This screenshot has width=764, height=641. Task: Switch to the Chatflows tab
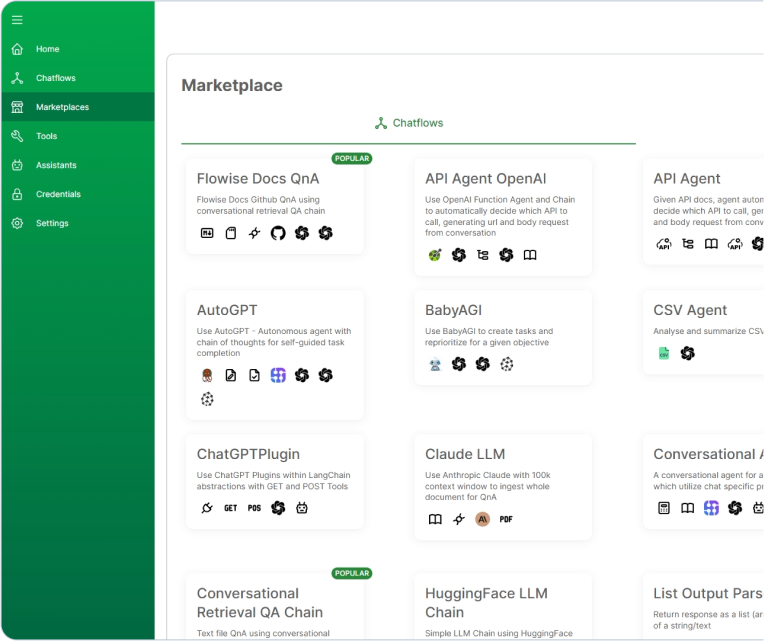click(x=408, y=123)
